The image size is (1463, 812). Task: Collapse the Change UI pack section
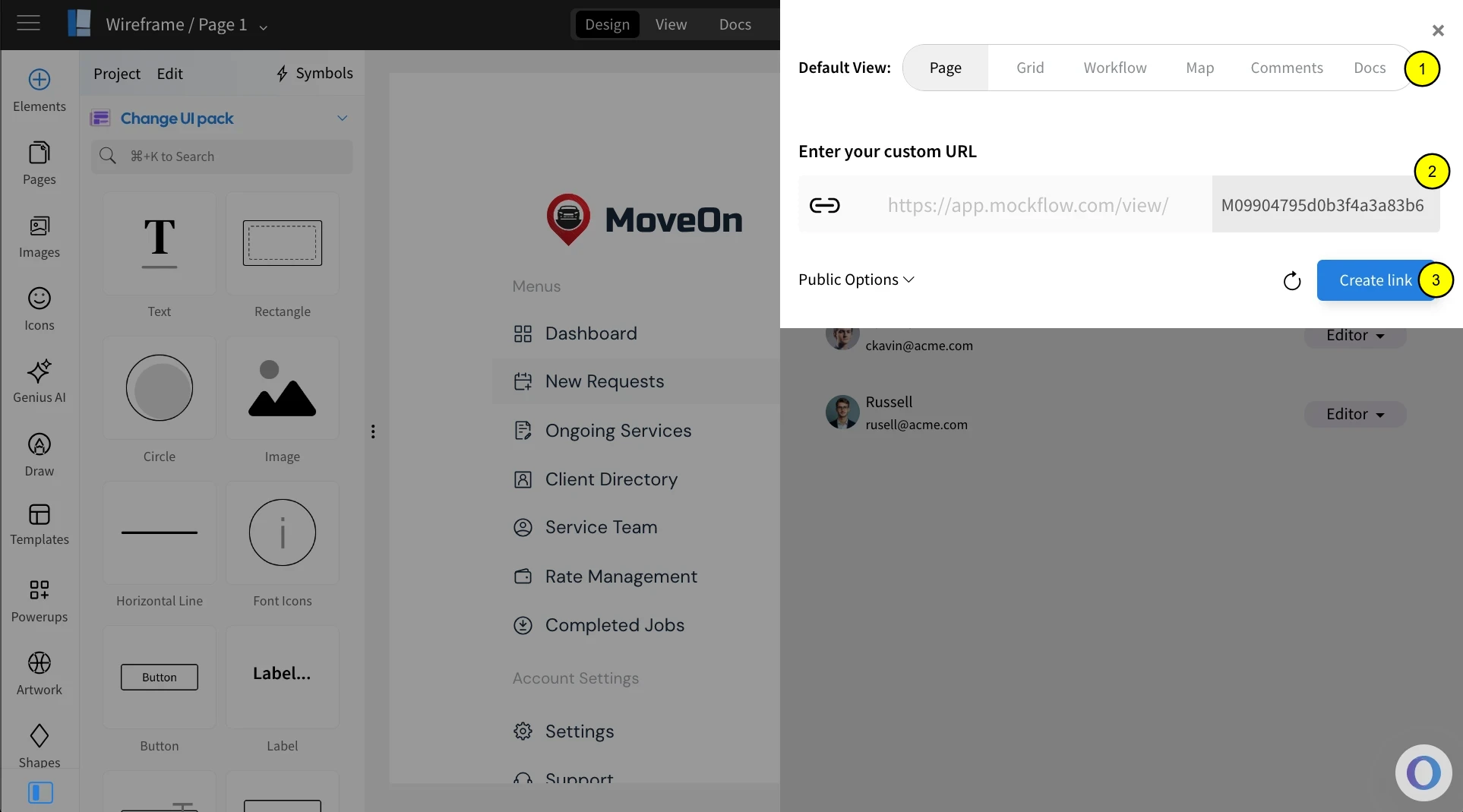point(343,118)
